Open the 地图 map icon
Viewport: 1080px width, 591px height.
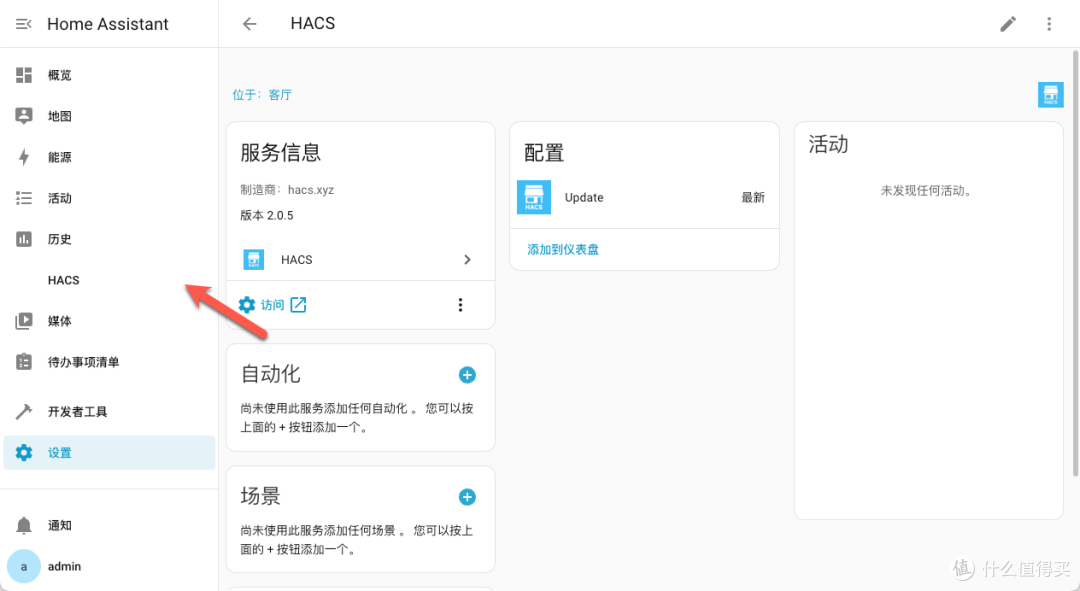[x=24, y=116]
